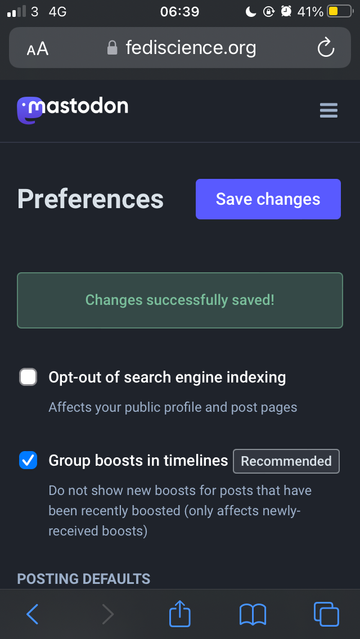Go back with the Safari back arrow
360x639 pixels.
pos(32,614)
